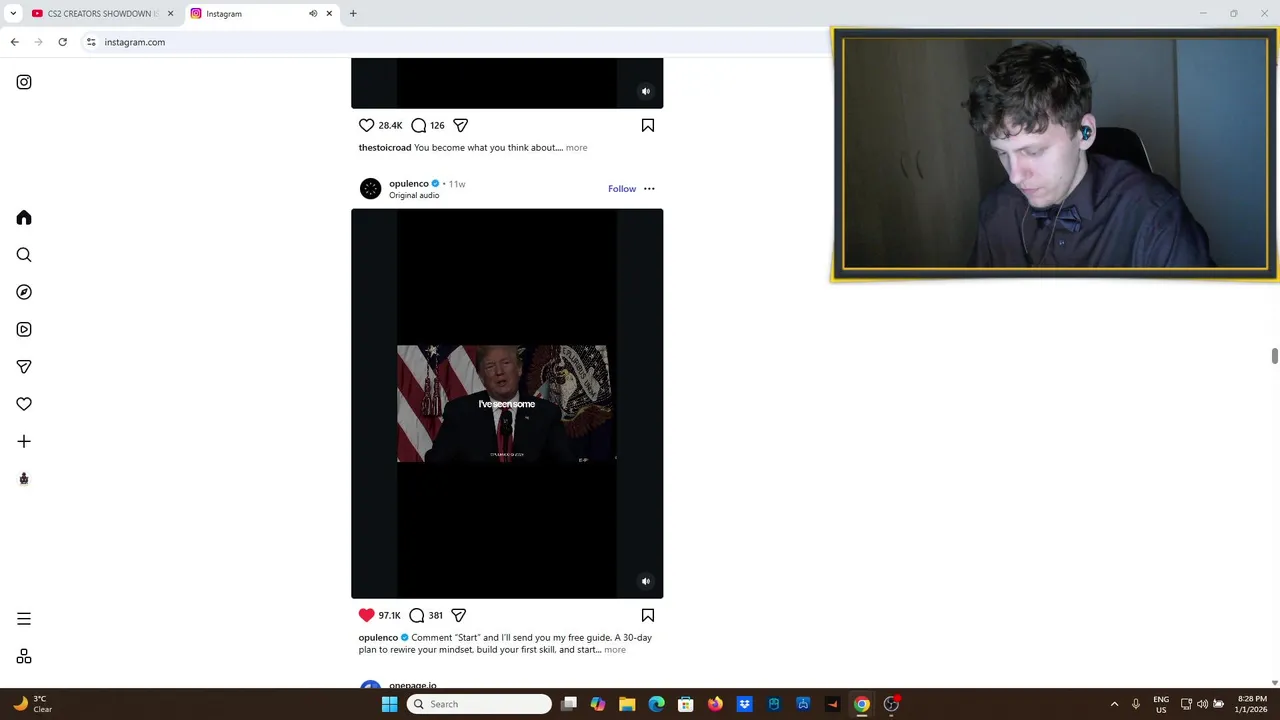
Task: Switch ENG US input language
Action: click(x=1161, y=704)
